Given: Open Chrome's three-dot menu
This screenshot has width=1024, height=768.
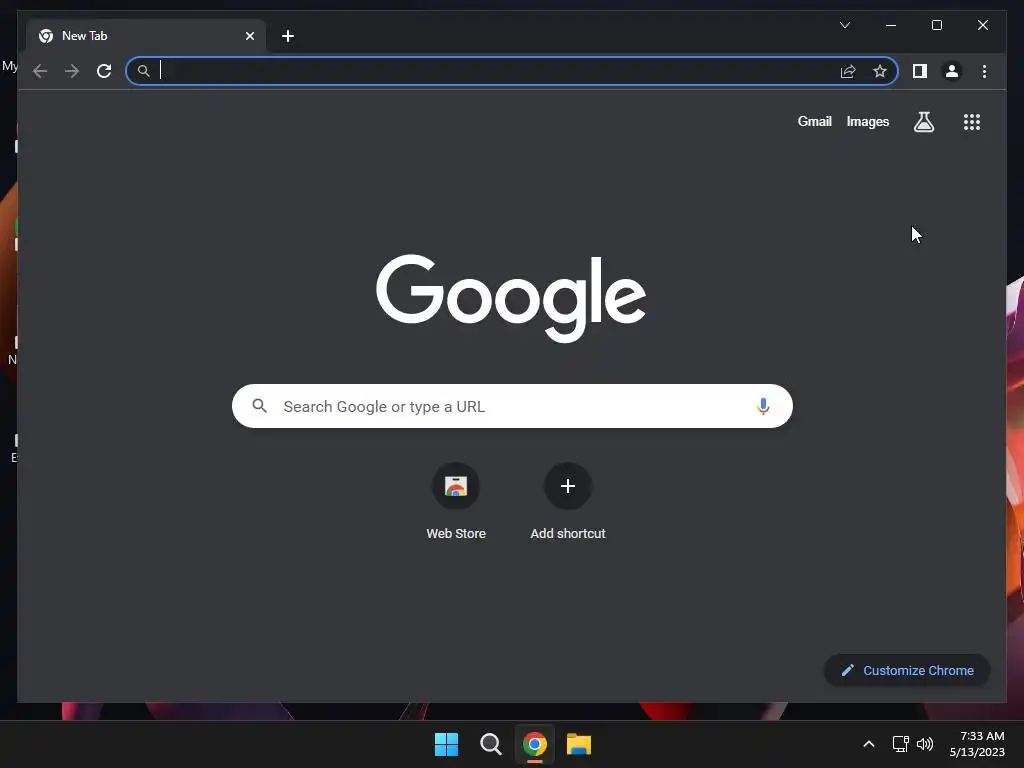Looking at the screenshot, I should click(x=984, y=71).
